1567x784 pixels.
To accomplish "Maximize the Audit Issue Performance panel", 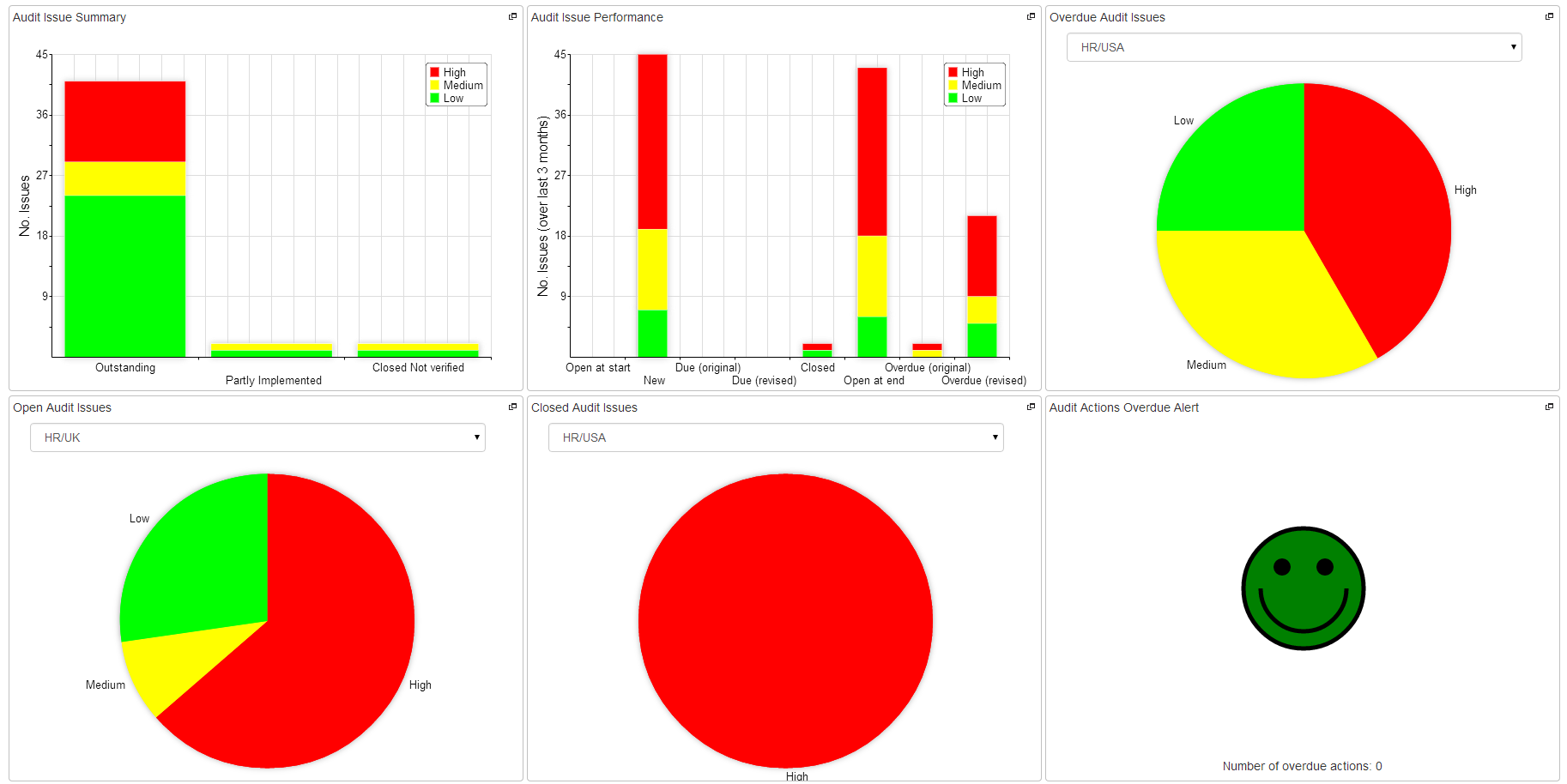I will click(x=1031, y=16).
